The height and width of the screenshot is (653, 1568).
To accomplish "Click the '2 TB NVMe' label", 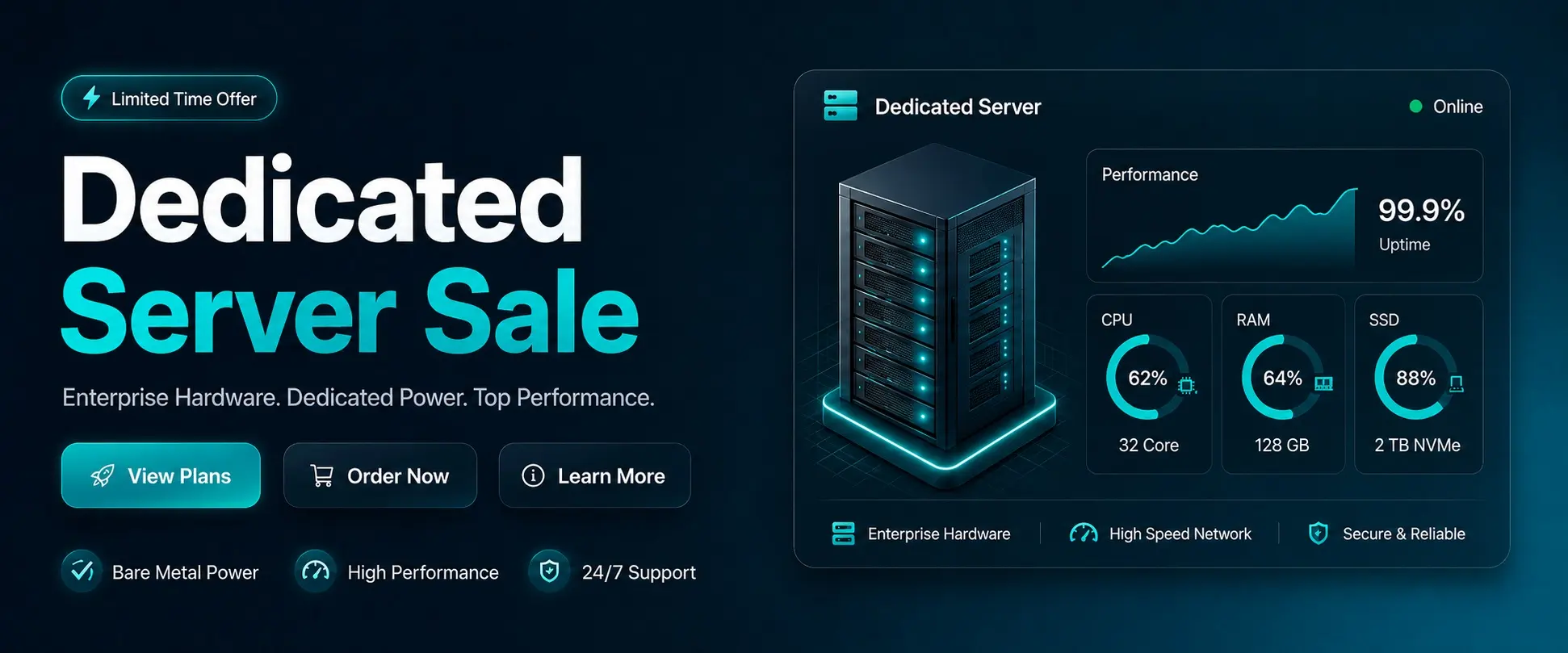I will pyautogui.click(x=1417, y=445).
